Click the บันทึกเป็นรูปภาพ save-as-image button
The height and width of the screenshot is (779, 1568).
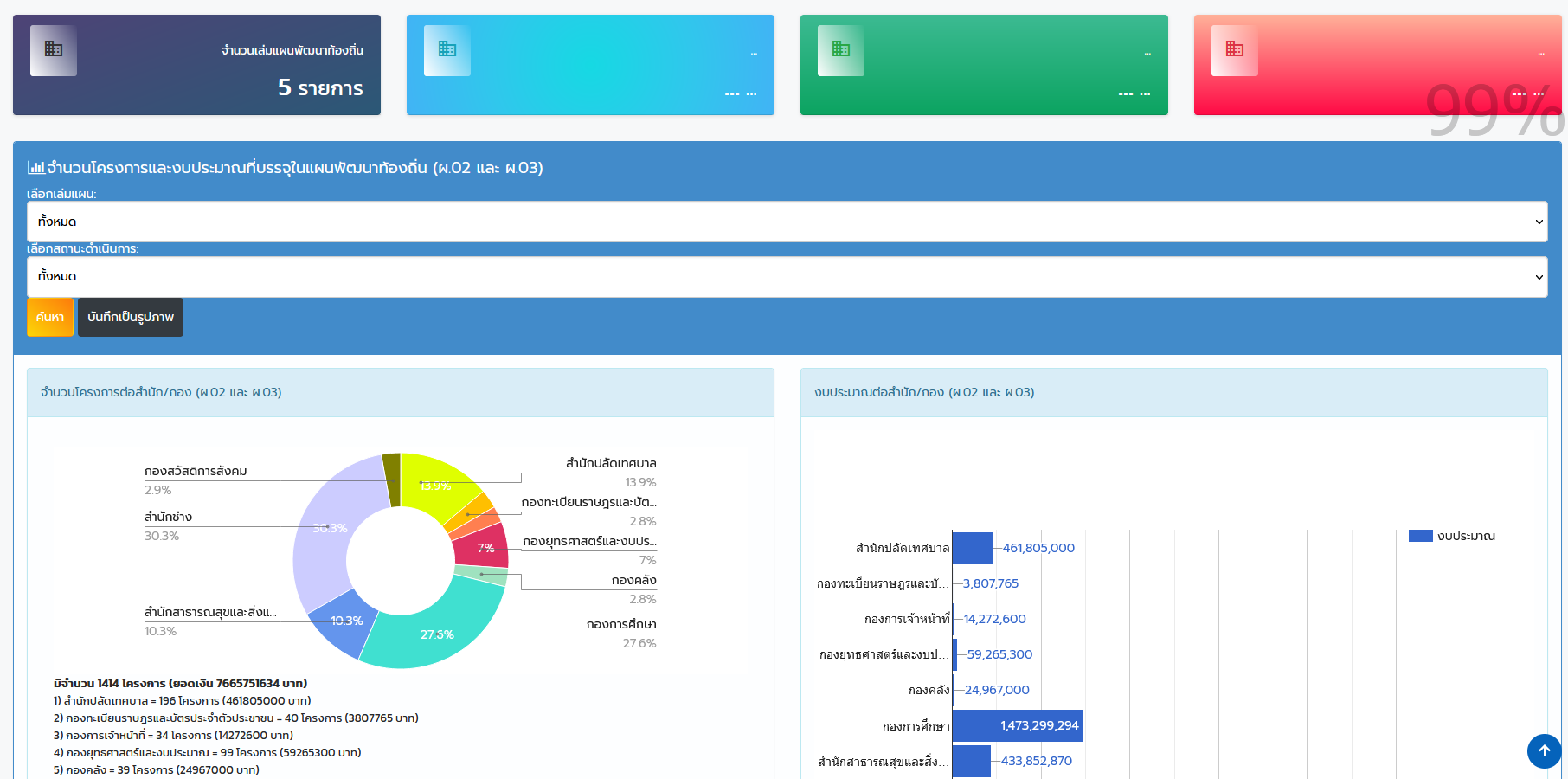pos(130,317)
